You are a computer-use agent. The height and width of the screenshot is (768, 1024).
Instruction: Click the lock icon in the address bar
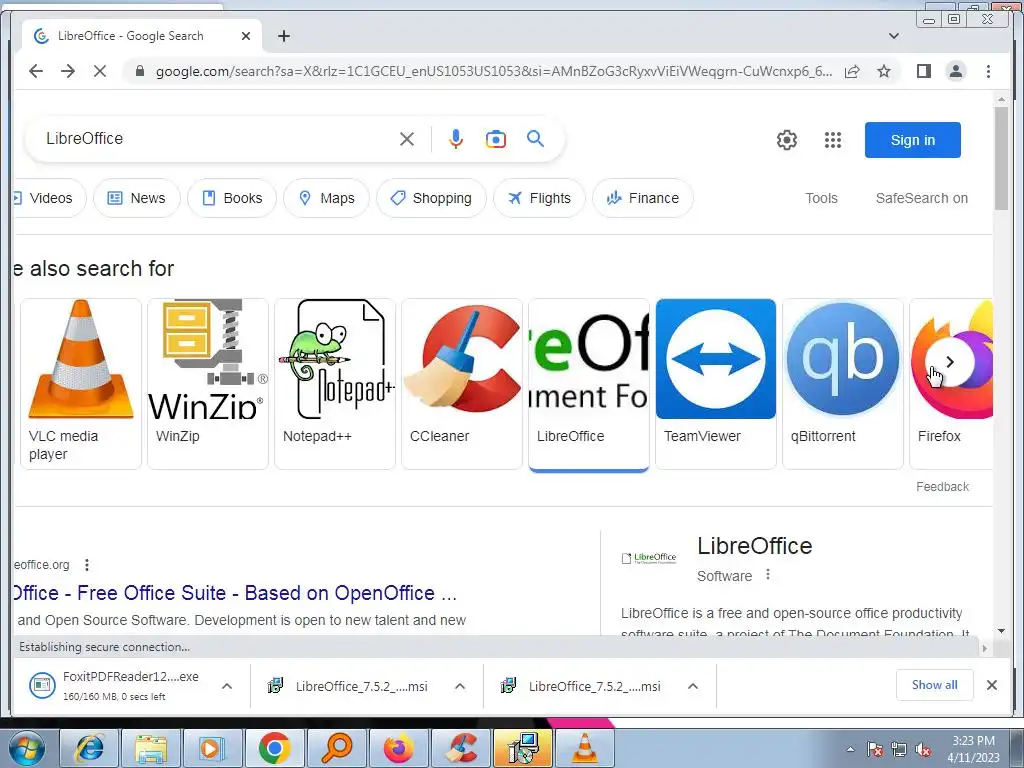click(x=139, y=71)
